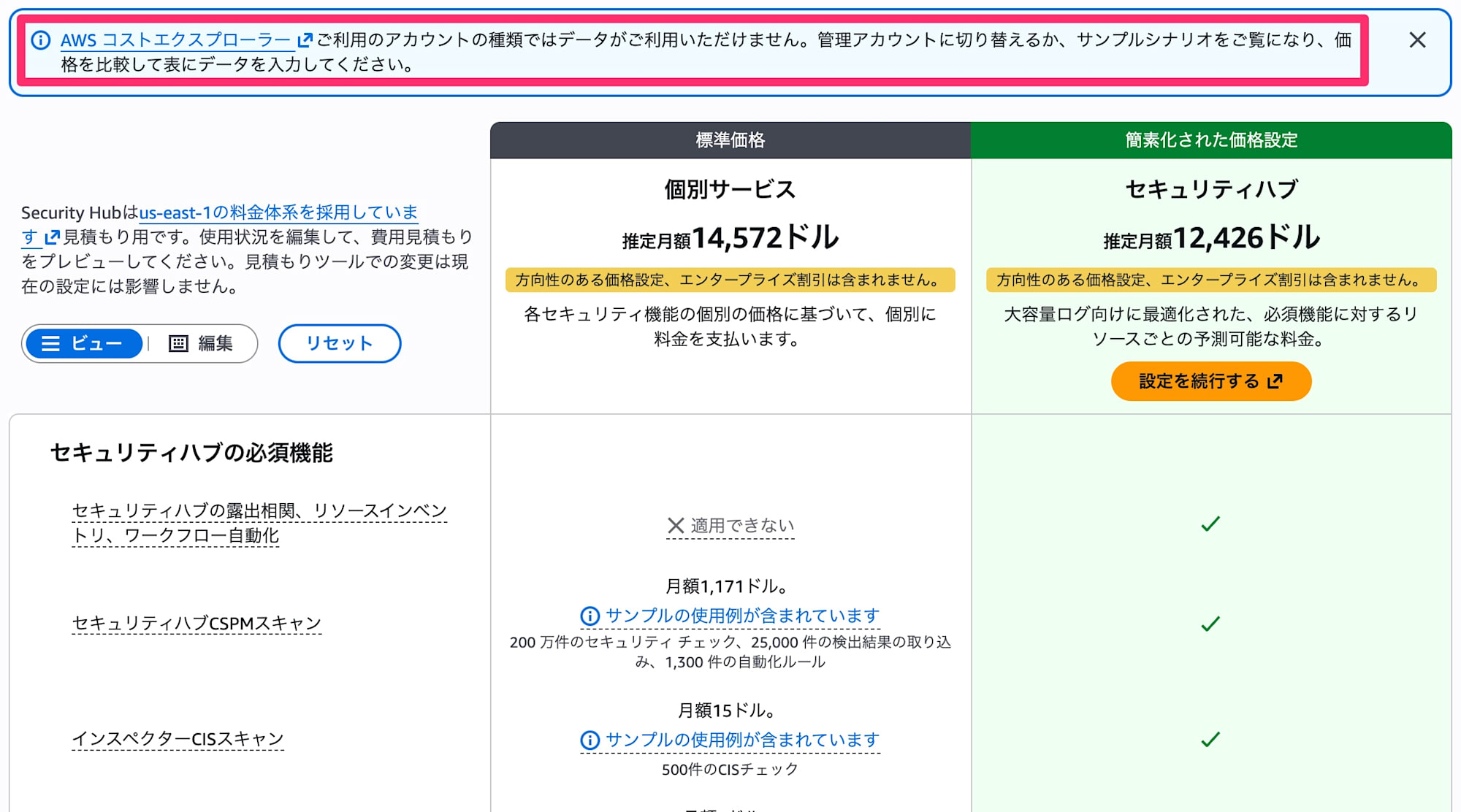
Task: Select the 簡素化された価格設定 column header
Action: tap(1211, 139)
